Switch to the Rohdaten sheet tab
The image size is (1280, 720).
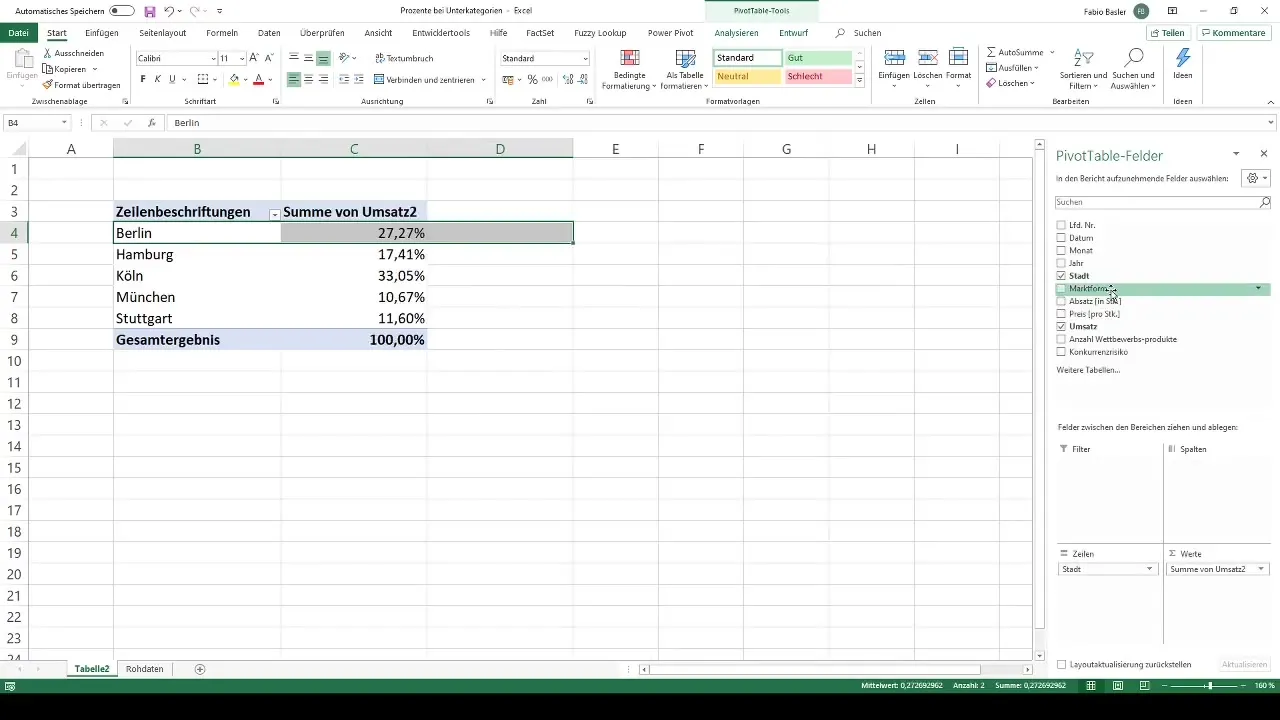144,669
